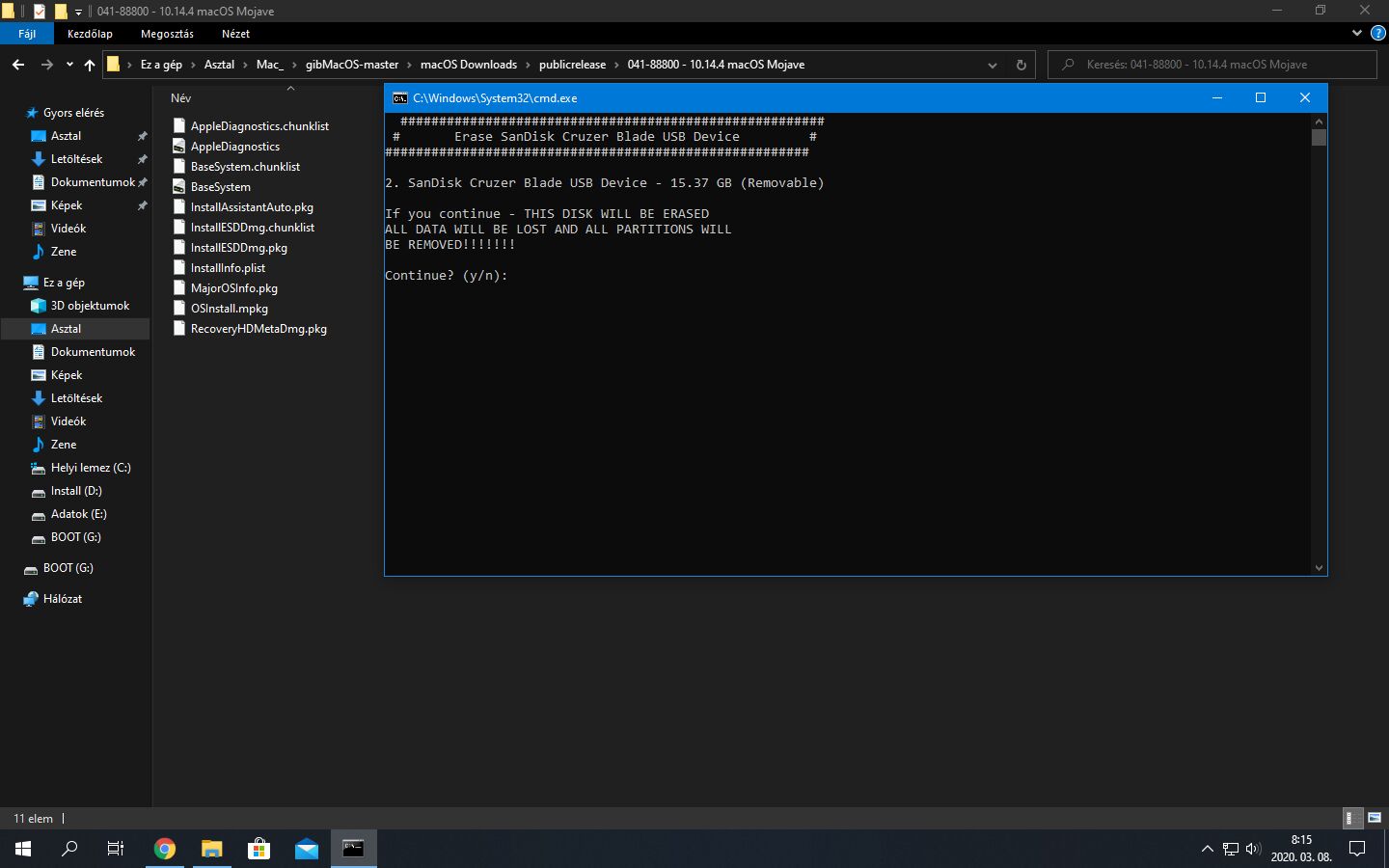1389x868 pixels.
Task: Refresh the current folder view
Action: tap(1021, 65)
